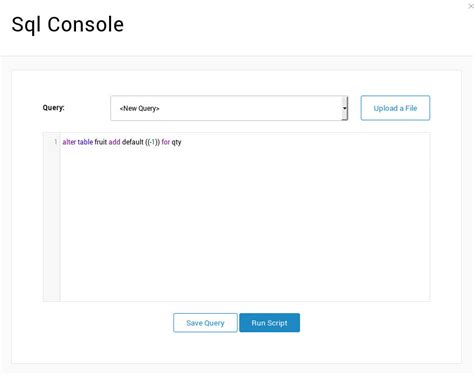Click the Save Query button
Screen dimensions: 474x375
205,323
